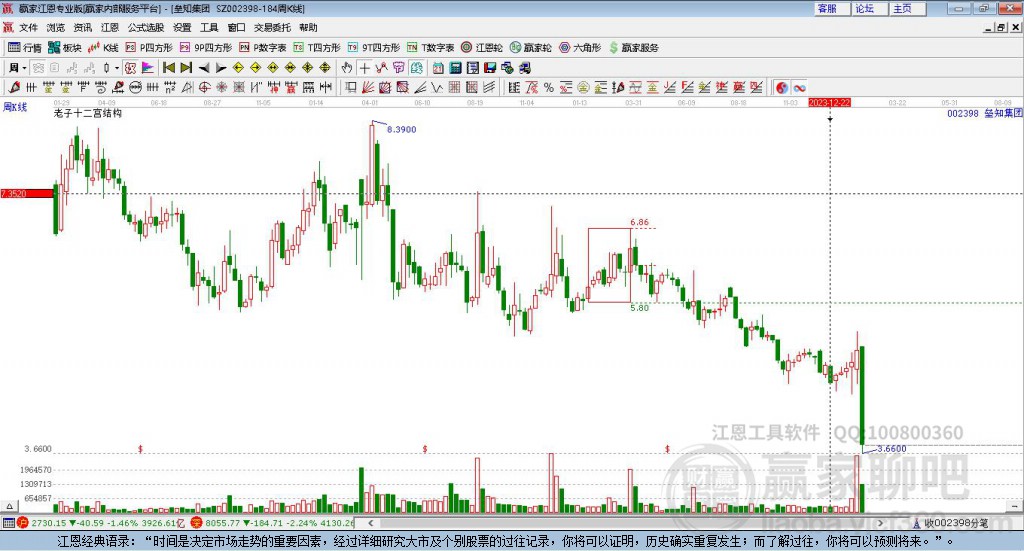Open the 9P四方形 tool

(206, 48)
